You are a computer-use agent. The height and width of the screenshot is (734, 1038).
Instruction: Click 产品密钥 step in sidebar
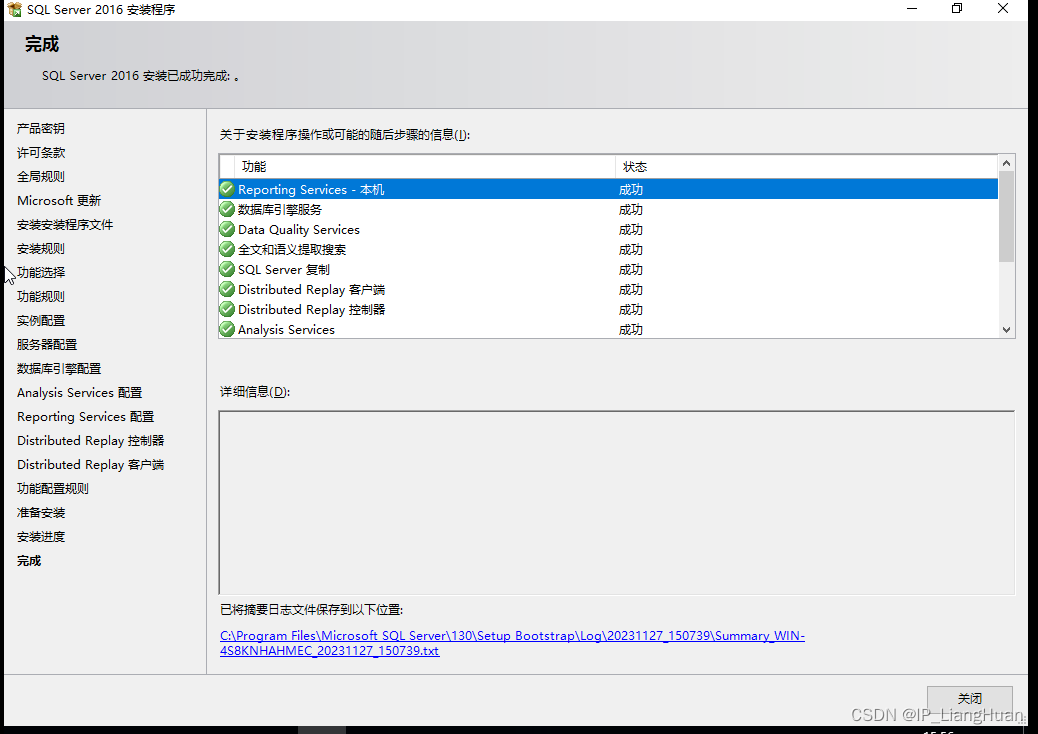point(41,128)
